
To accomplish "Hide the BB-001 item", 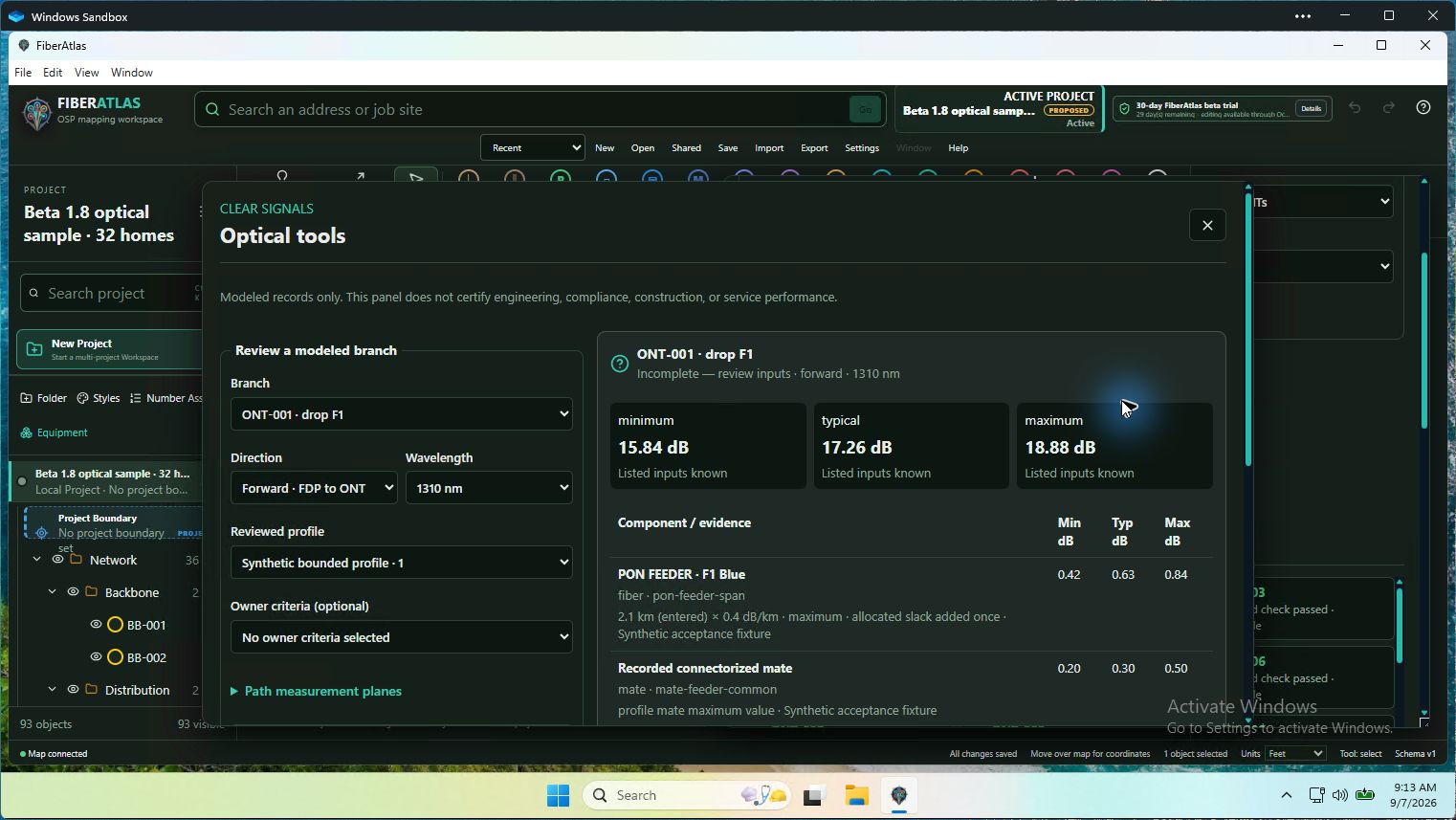I will click(x=96, y=625).
